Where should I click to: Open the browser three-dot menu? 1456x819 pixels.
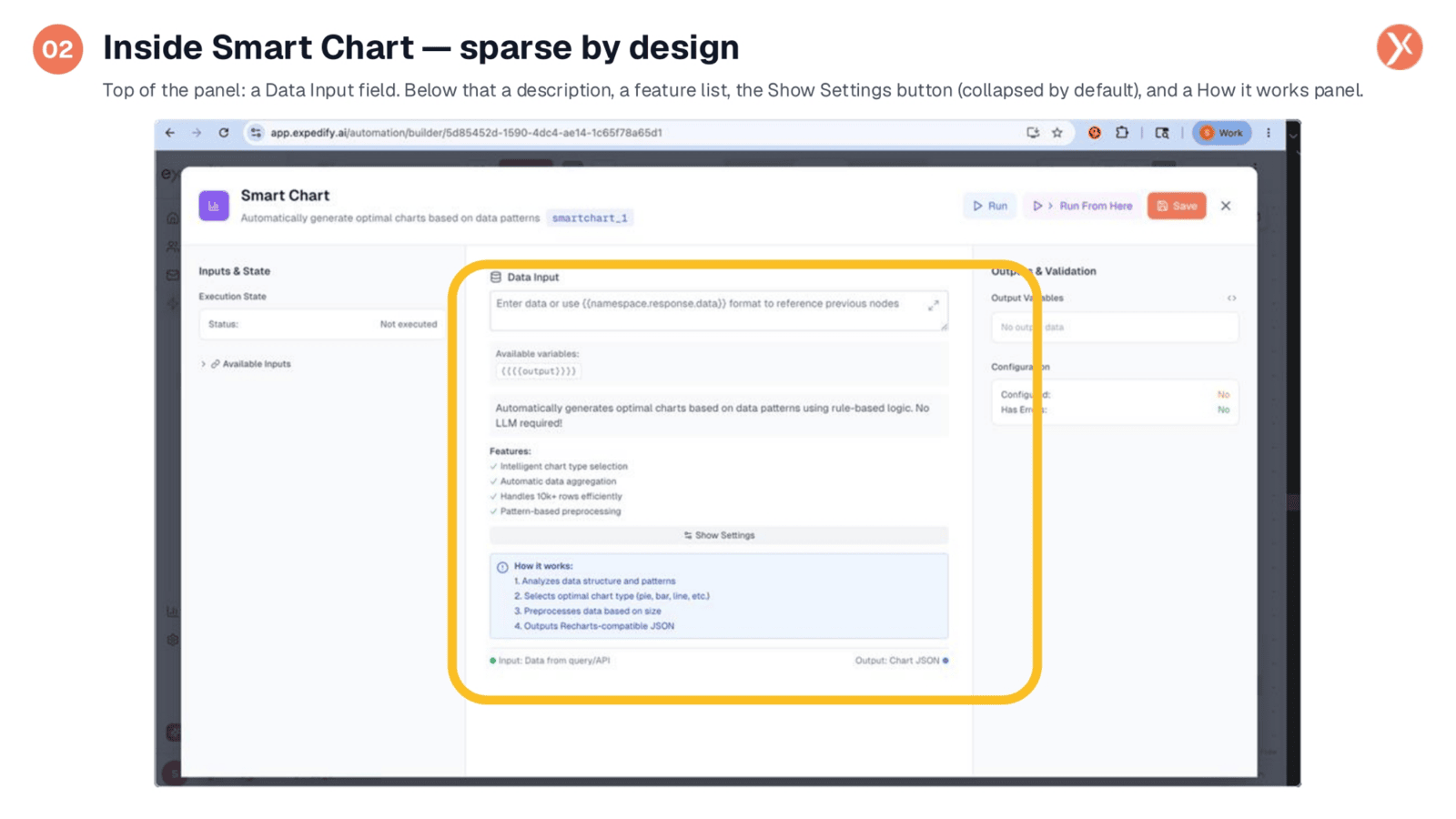pos(1269,133)
